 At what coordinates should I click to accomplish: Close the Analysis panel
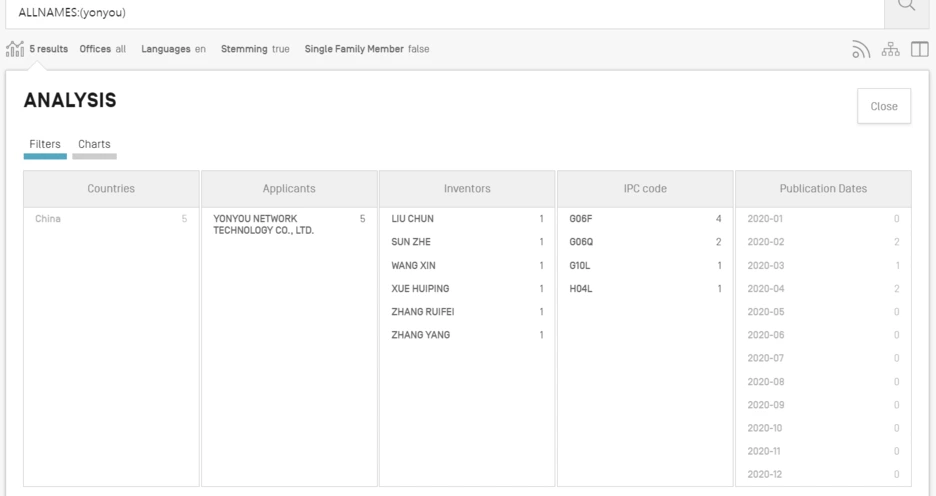tap(884, 107)
